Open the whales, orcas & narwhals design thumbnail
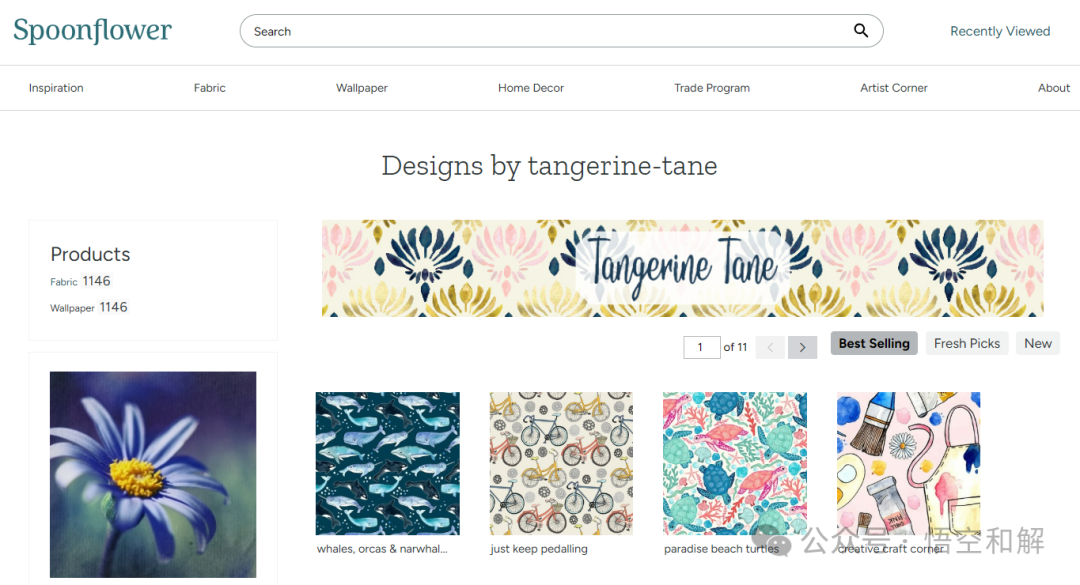Viewport: 1080px width, 585px height. (x=388, y=463)
